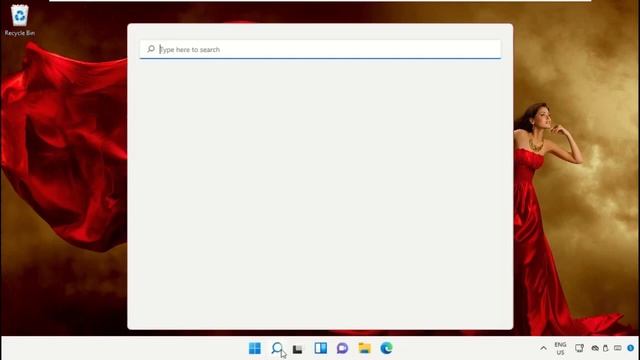This screenshot has height=360, width=640.
Task: Open the ENG US language switcher
Action: point(560,349)
